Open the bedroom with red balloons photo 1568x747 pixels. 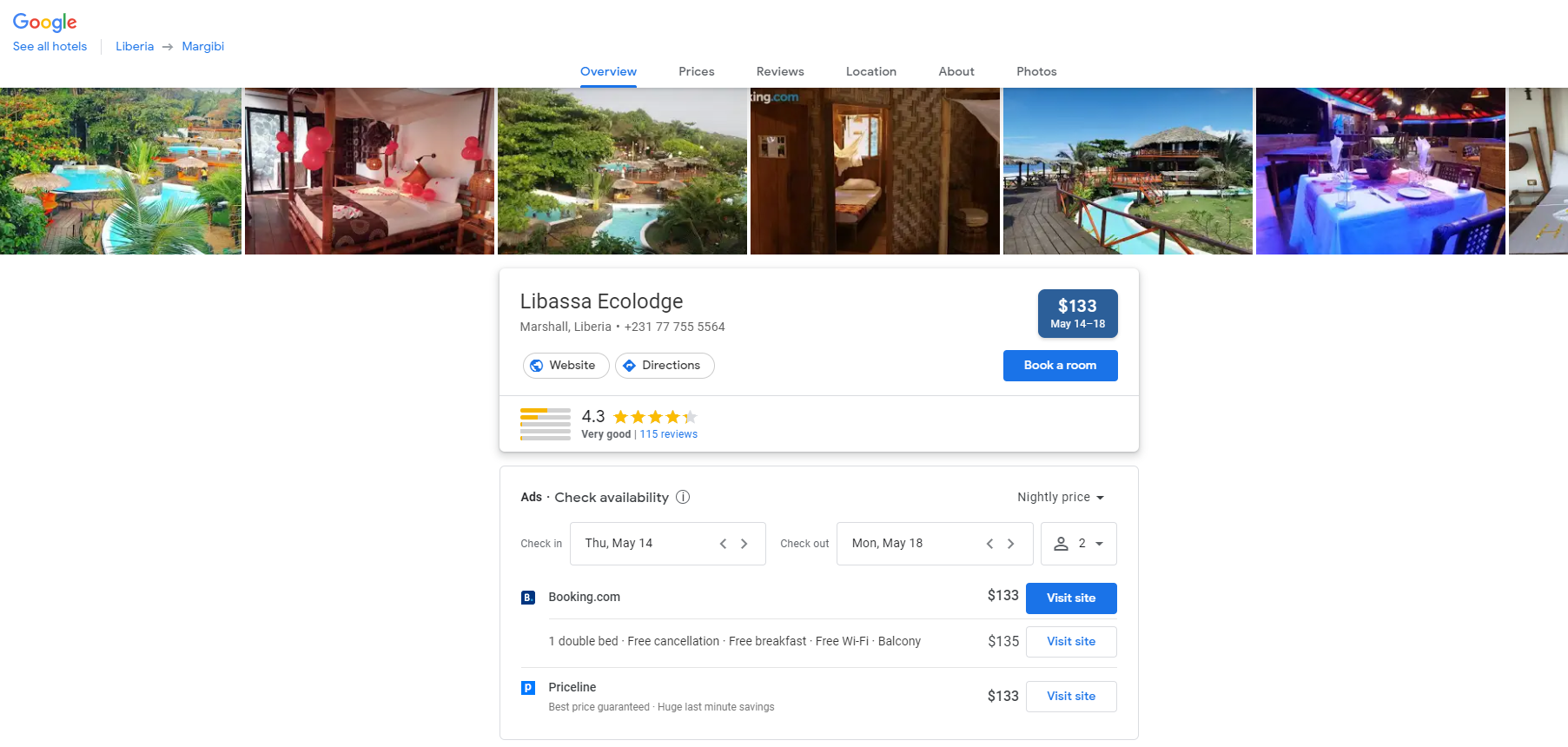[369, 171]
